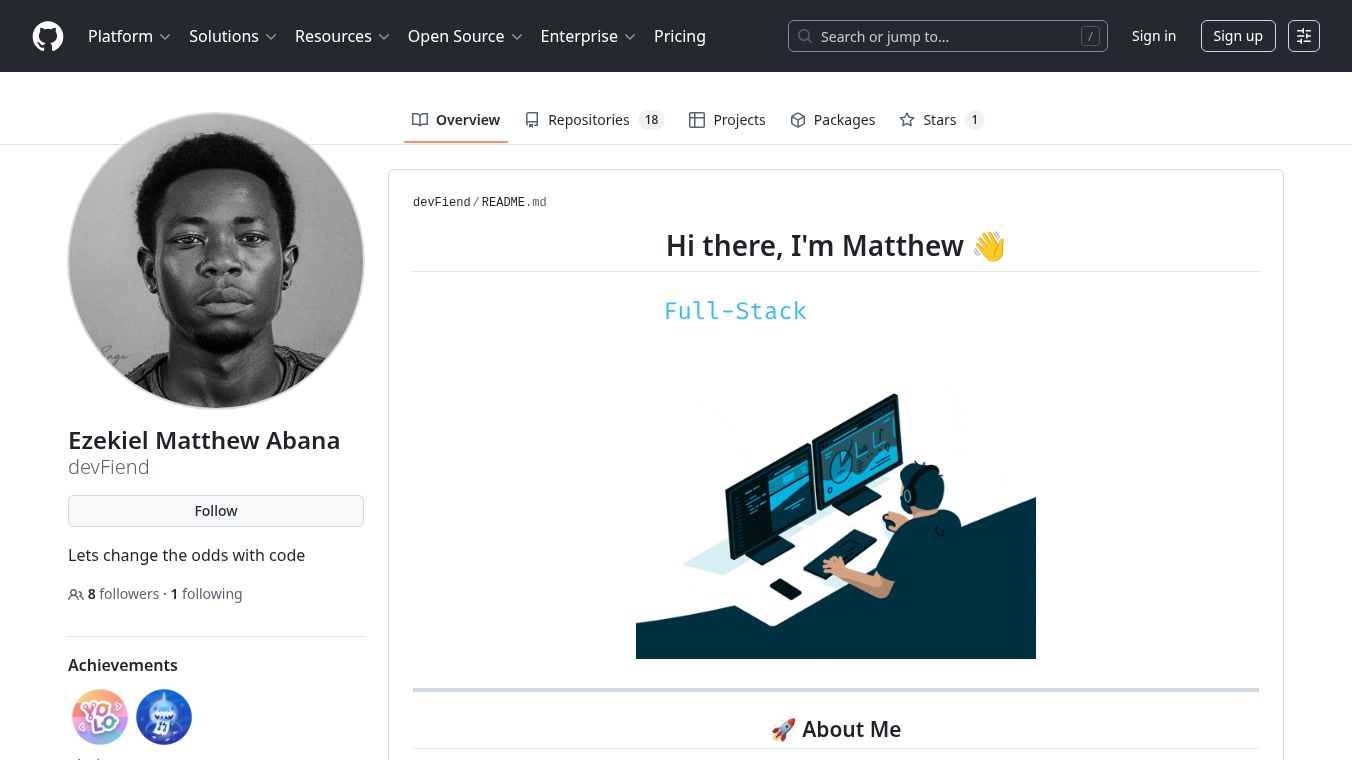This screenshot has width=1352, height=760.
Task: Click the profile avatar photo
Action: (x=216, y=261)
